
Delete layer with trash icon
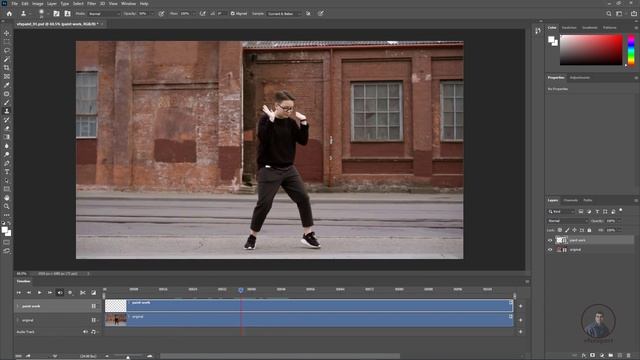click(x=629, y=356)
